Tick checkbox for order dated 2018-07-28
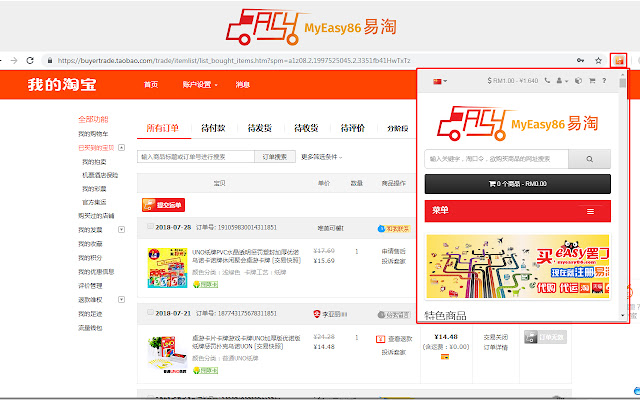Screen dimensions: 640x400 (x=150, y=226)
